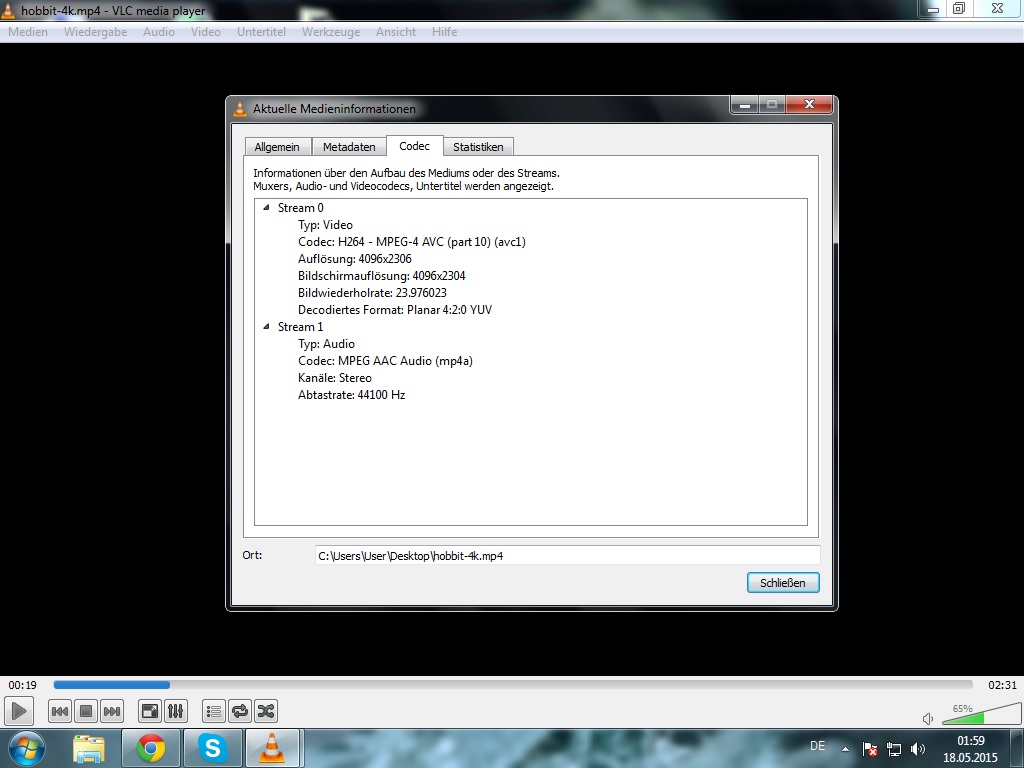Click the VLC cone icon in title bar
Viewport: 1024px width, 768px height.
point(7,10)
